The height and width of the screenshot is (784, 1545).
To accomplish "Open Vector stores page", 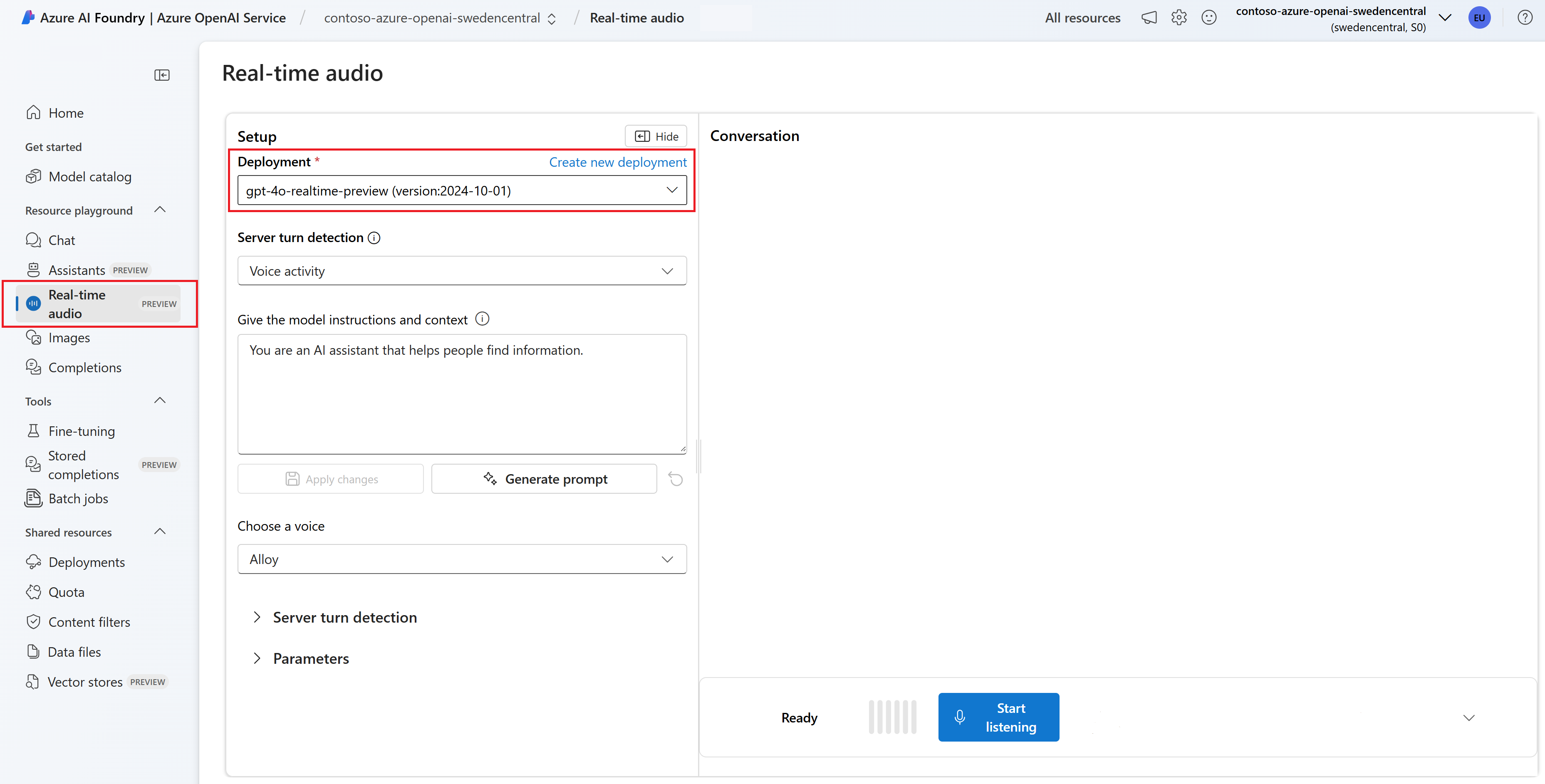I will [96, 682].
